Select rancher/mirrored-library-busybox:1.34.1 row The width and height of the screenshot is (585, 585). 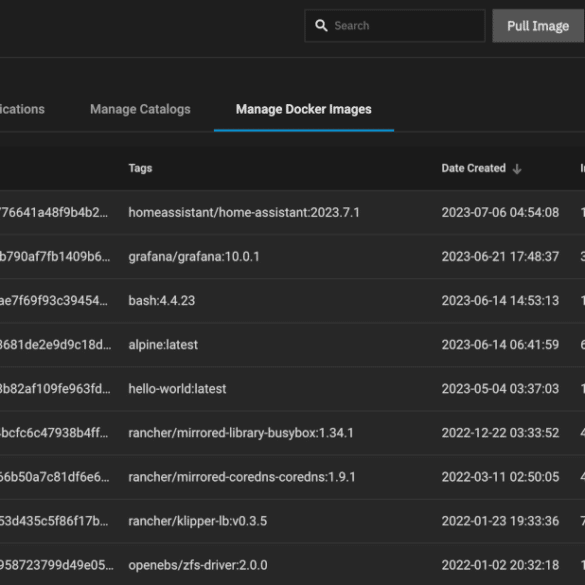click(292, 433)
